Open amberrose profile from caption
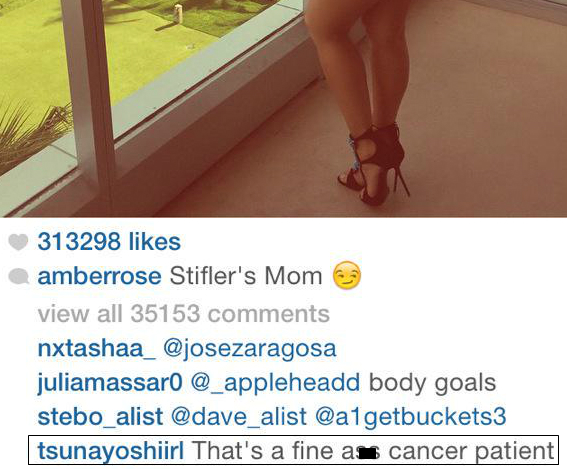This screenshot has width=568, height=469. [99, 276]
